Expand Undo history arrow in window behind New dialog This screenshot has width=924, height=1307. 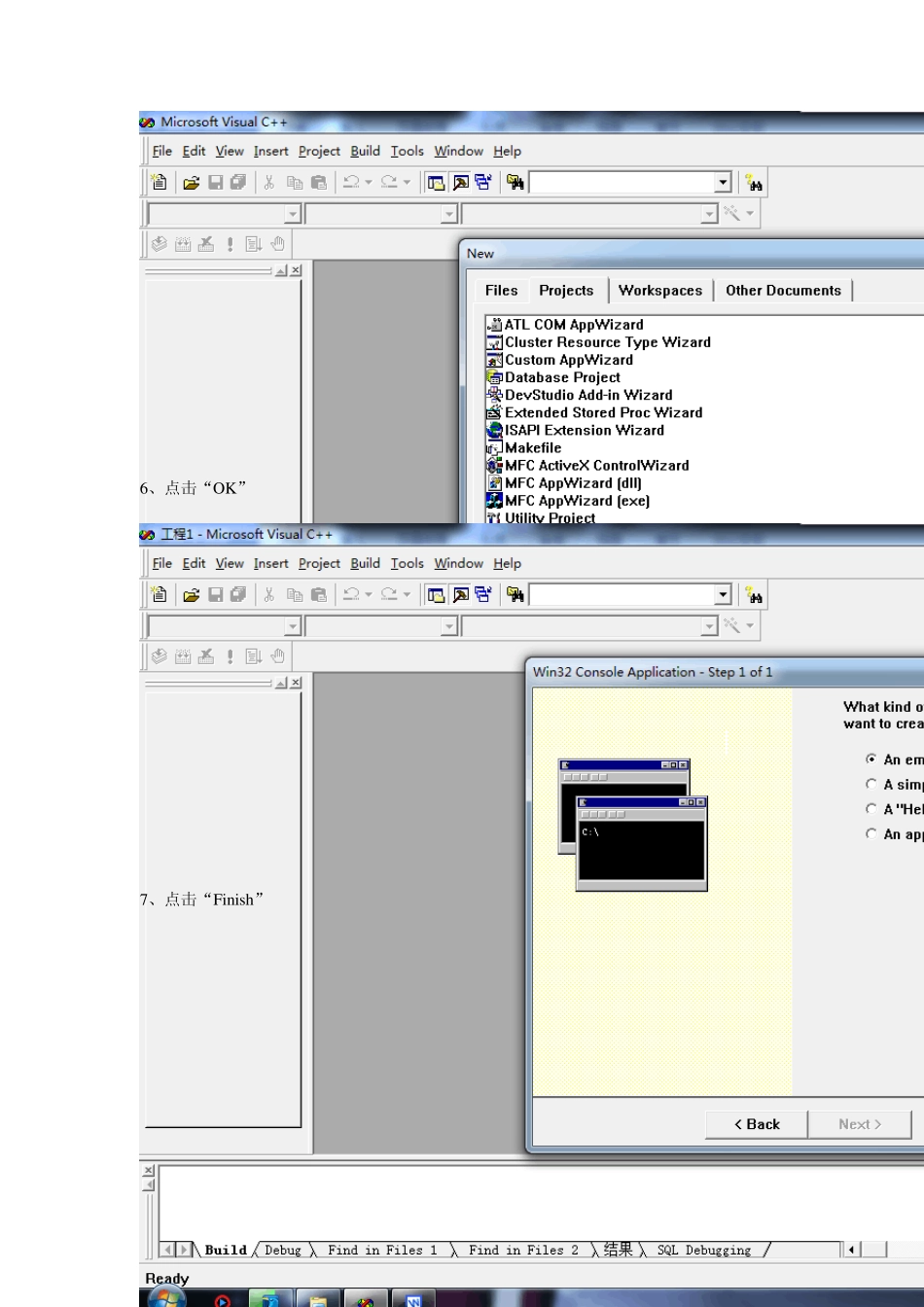369,183
